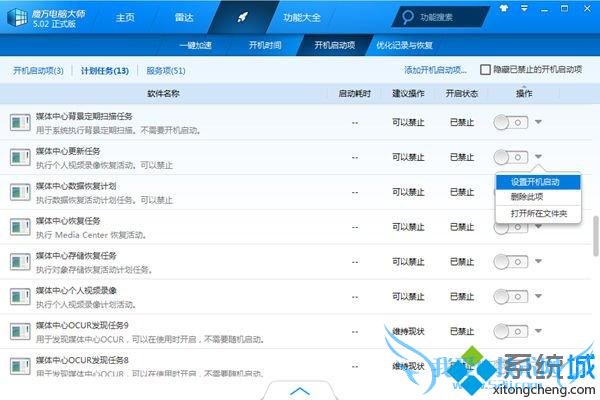Click the 魔方电脑大师 cube logo
The image size is (600, 400).
(x=17, y=17)
